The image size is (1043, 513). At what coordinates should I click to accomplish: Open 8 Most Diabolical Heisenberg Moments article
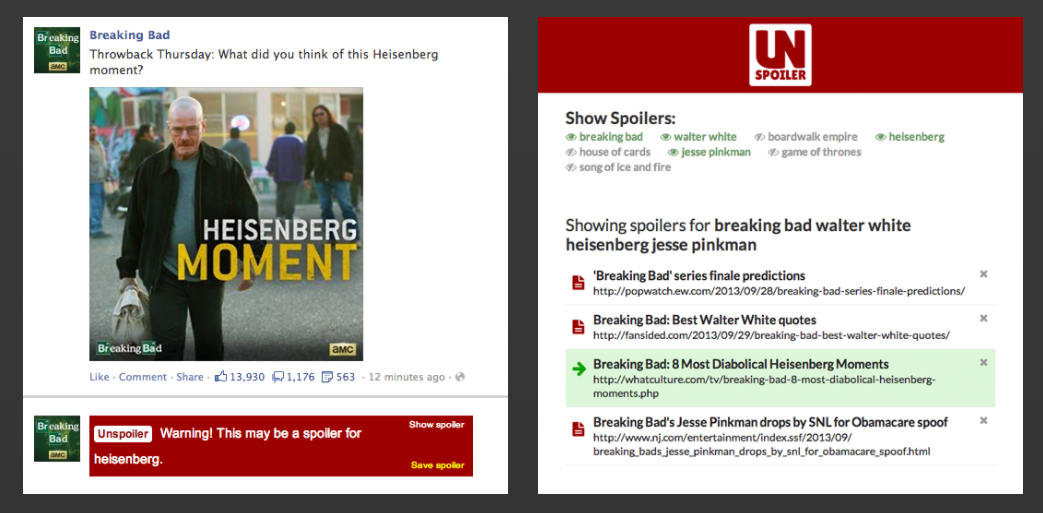[741, 364]
